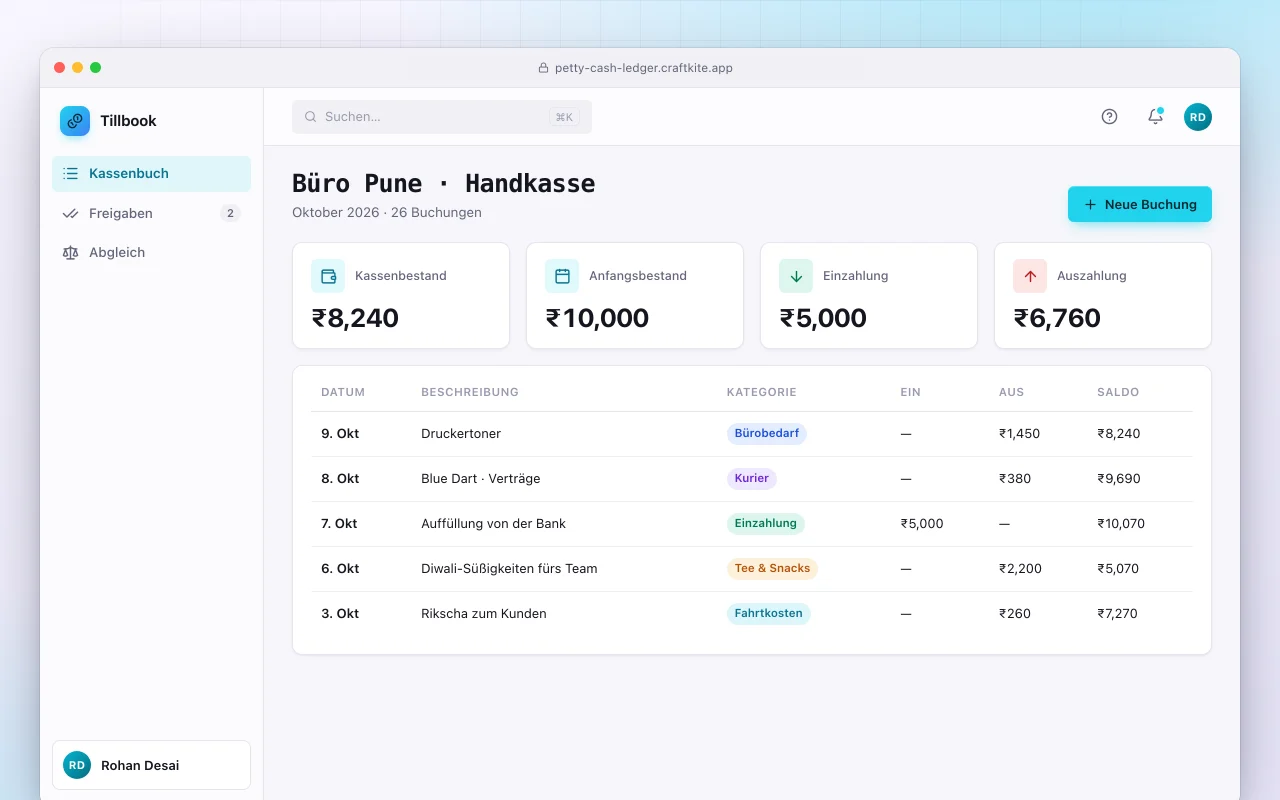Open the Diwali-Süßigkeiten fürs Team entry
This screenshot has height=800, width=1280.
click(x=752, y=569)
